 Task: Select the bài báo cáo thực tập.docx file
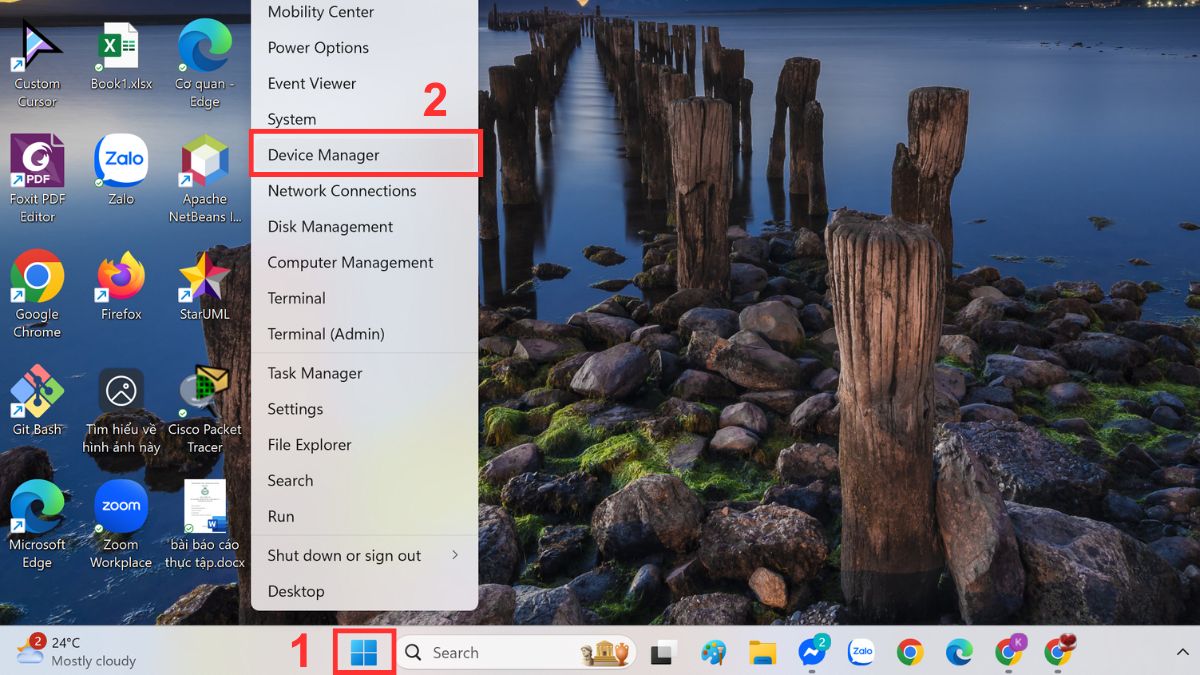pyautogui.click(x=204, y=524)
